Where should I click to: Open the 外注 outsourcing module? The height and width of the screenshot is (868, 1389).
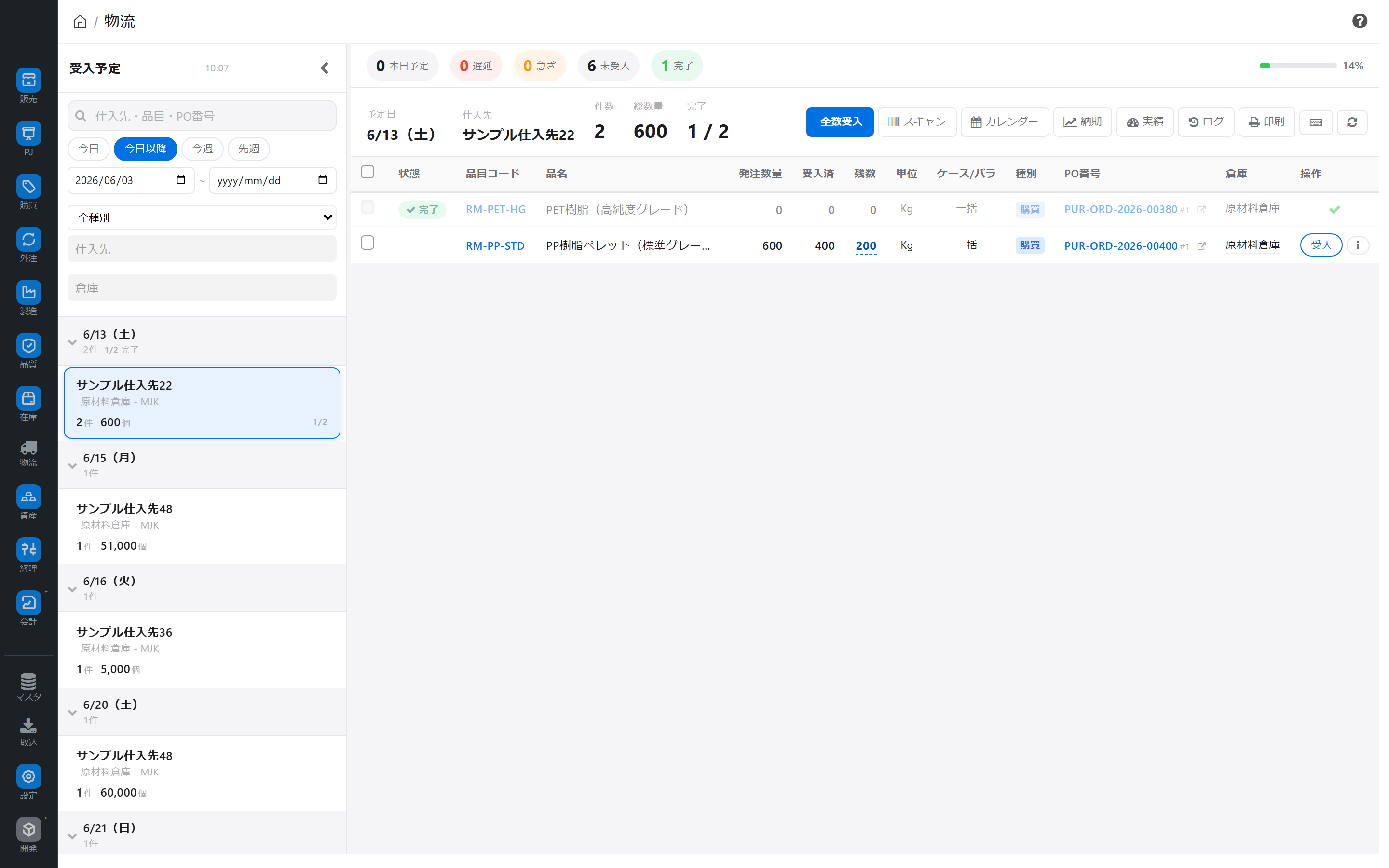29,245
